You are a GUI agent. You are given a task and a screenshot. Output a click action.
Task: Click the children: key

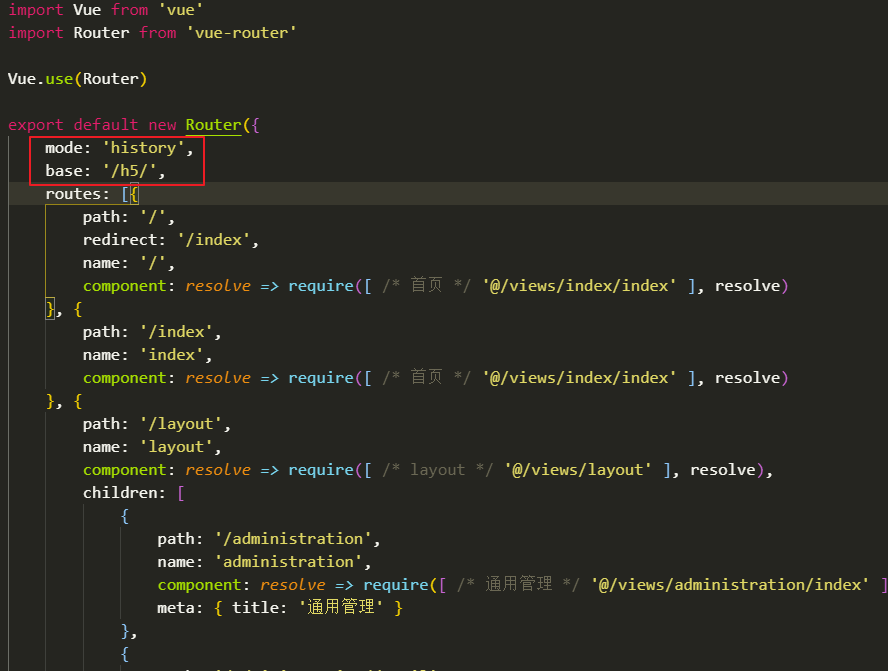pos(124,493)
